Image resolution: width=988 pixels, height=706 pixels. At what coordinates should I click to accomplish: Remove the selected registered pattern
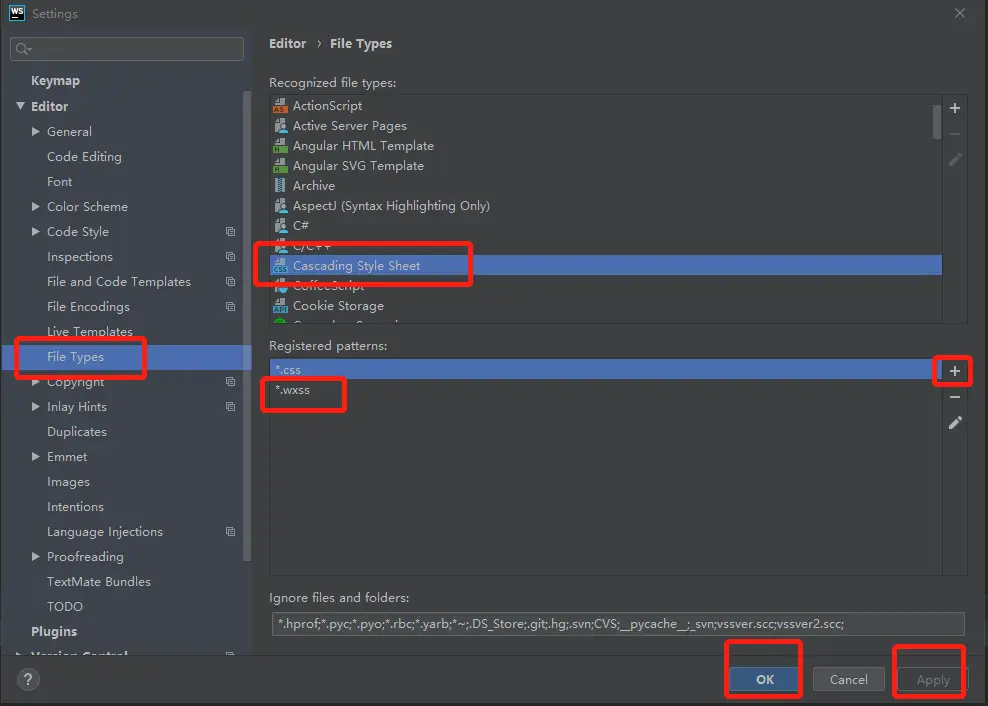955,397
